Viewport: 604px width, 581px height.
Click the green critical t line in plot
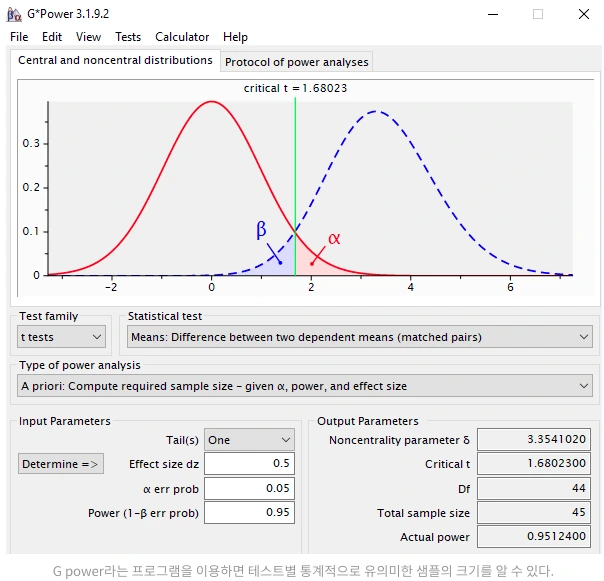pos(295,185)
